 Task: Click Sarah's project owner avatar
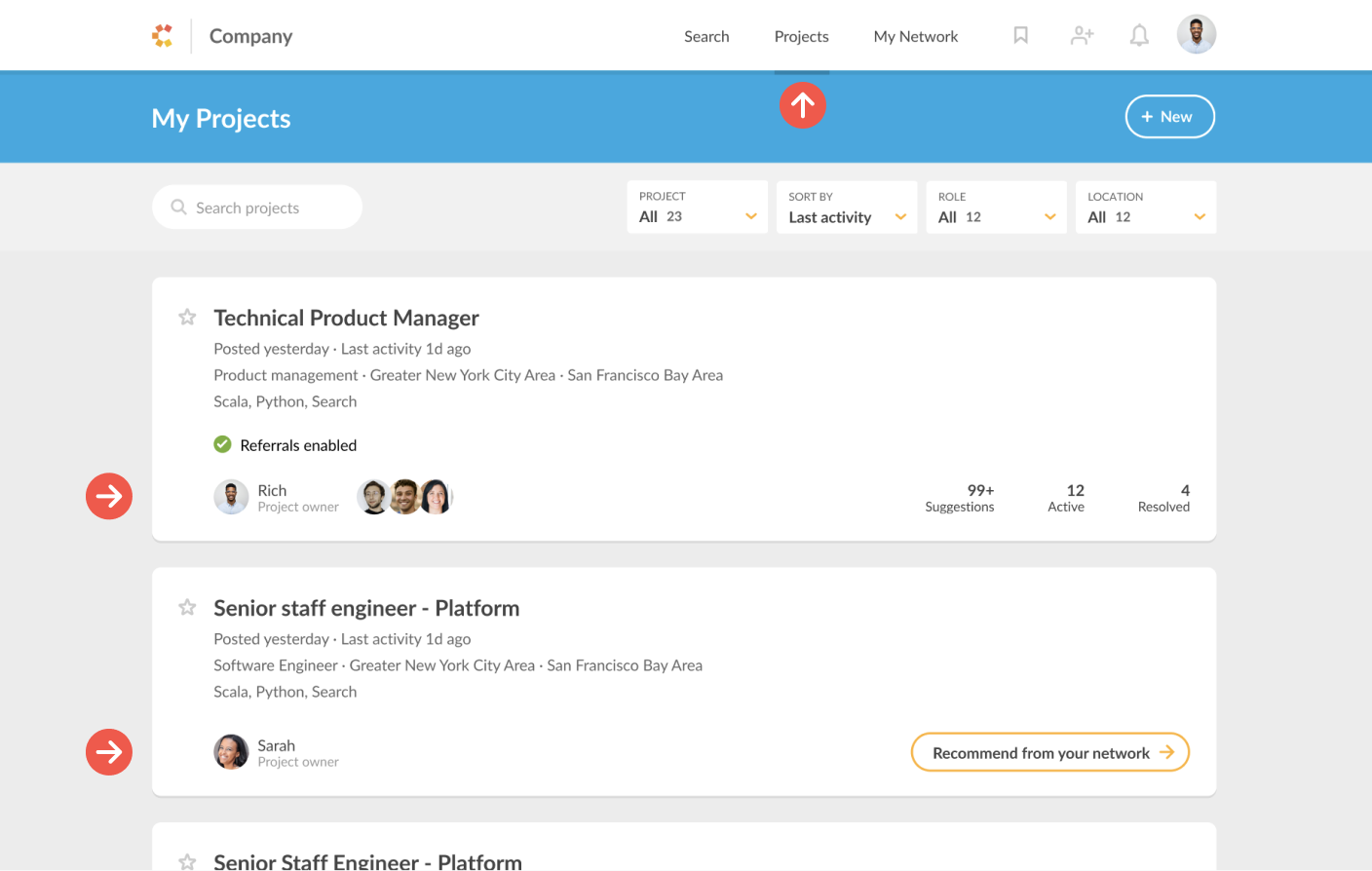[231, 752]
